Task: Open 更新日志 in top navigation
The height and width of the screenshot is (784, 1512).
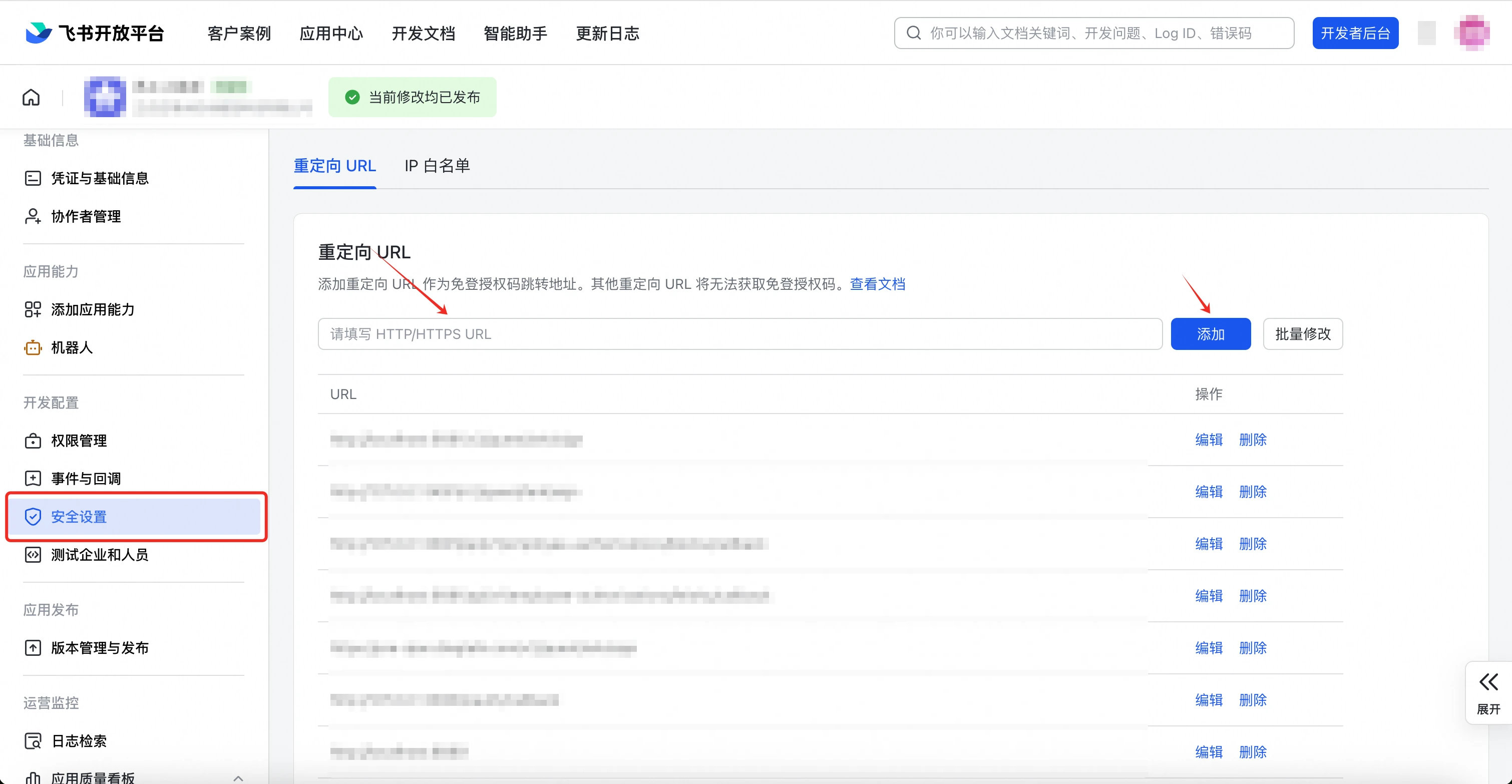Action: tap(607, 34)
